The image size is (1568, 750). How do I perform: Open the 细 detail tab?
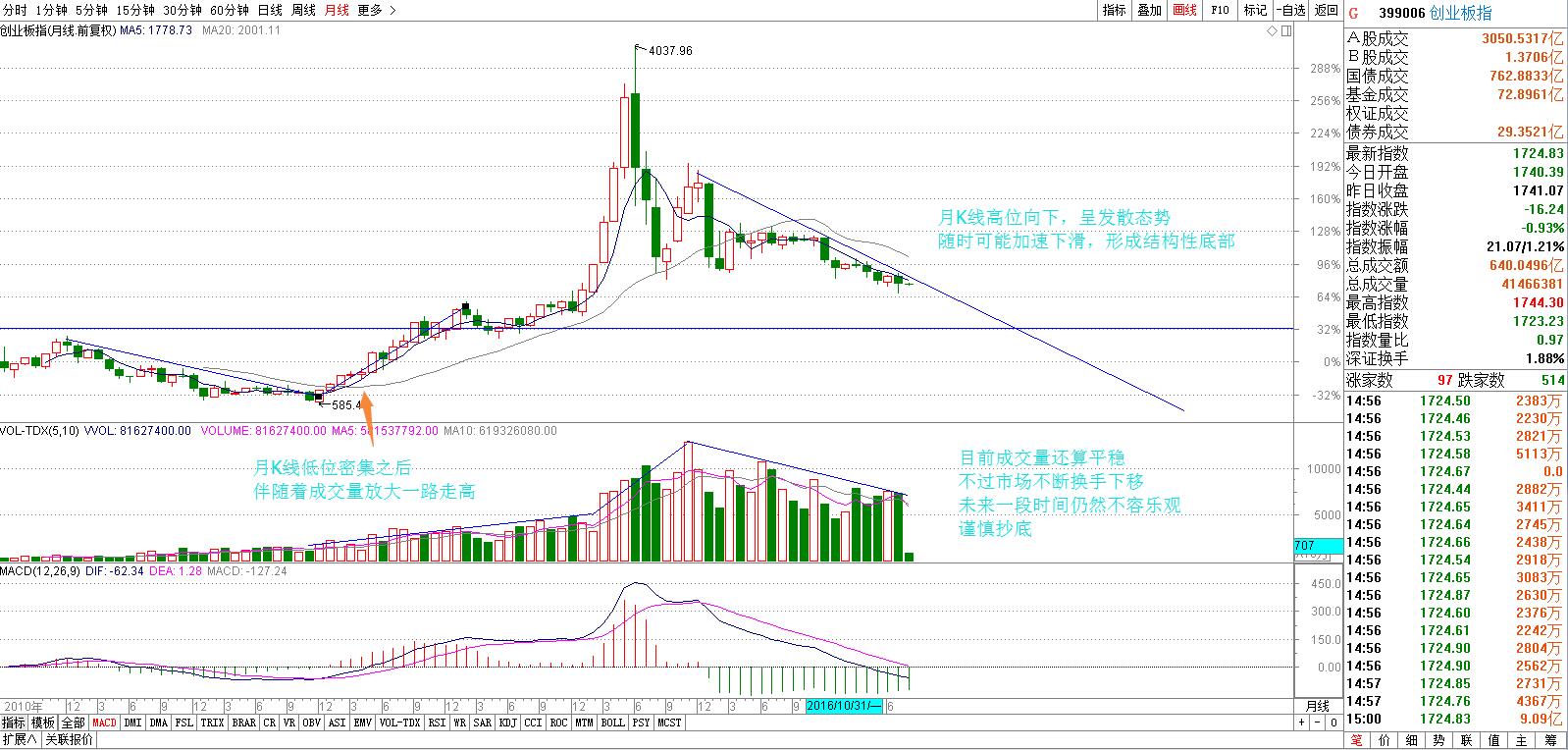[1412, 740]
